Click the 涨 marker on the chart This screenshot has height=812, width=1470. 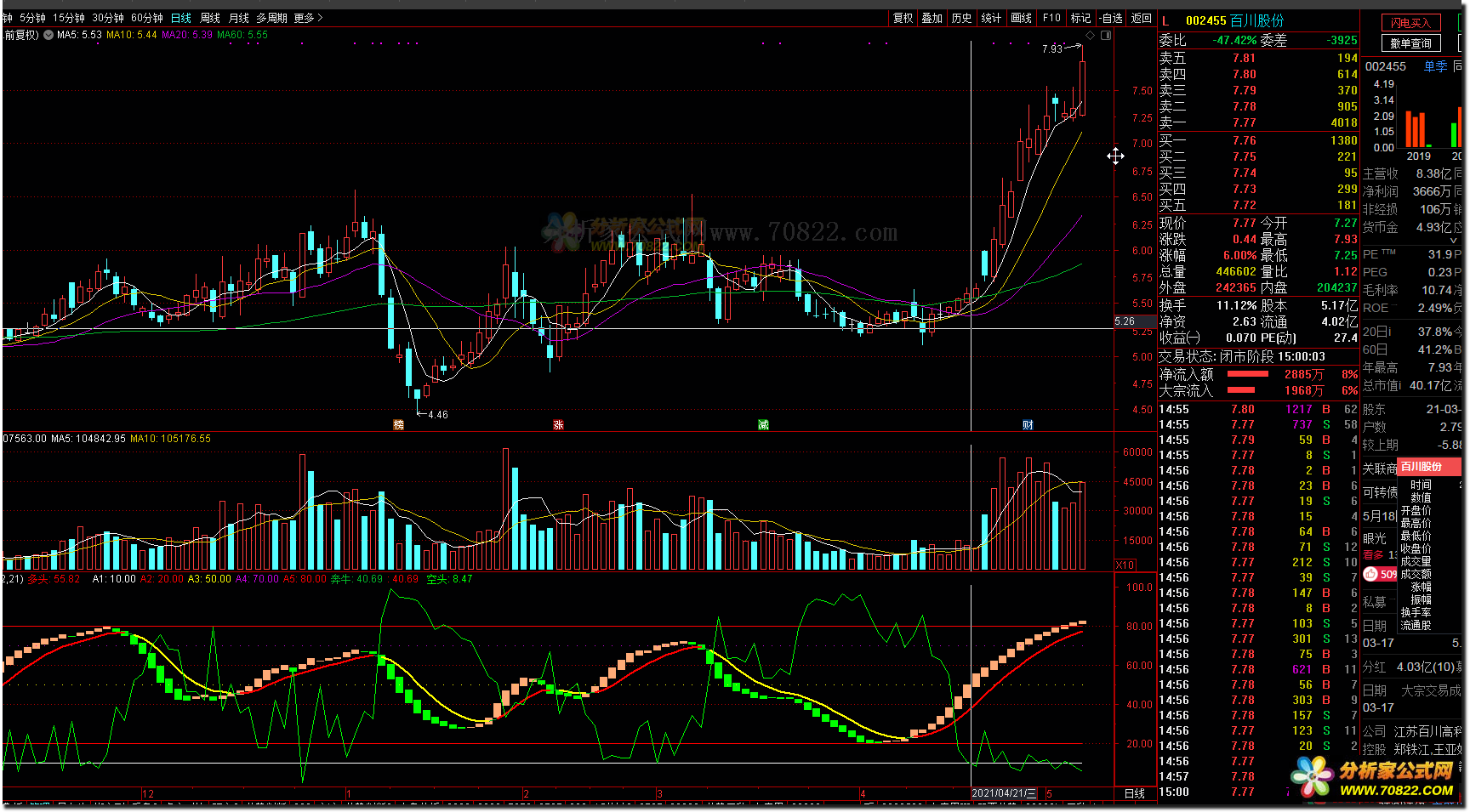[x=558, y=424]
